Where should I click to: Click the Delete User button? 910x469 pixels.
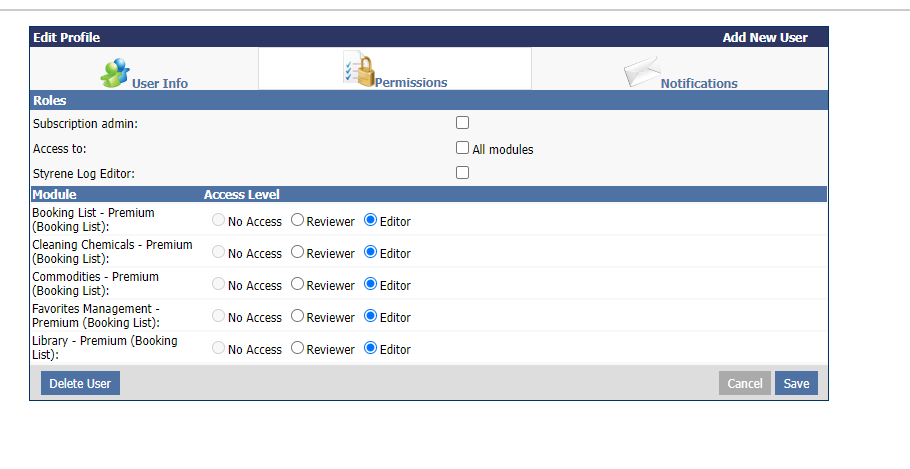coord(80,383)
